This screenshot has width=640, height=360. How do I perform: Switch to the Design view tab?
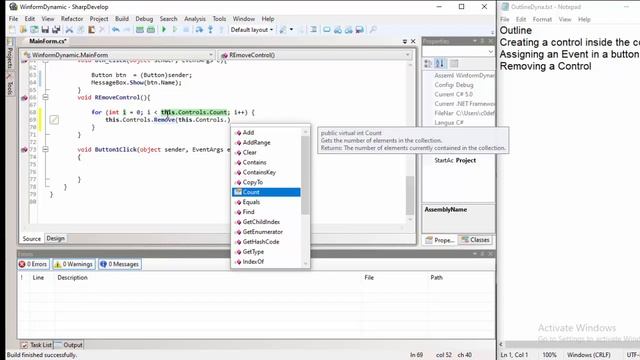56,238
